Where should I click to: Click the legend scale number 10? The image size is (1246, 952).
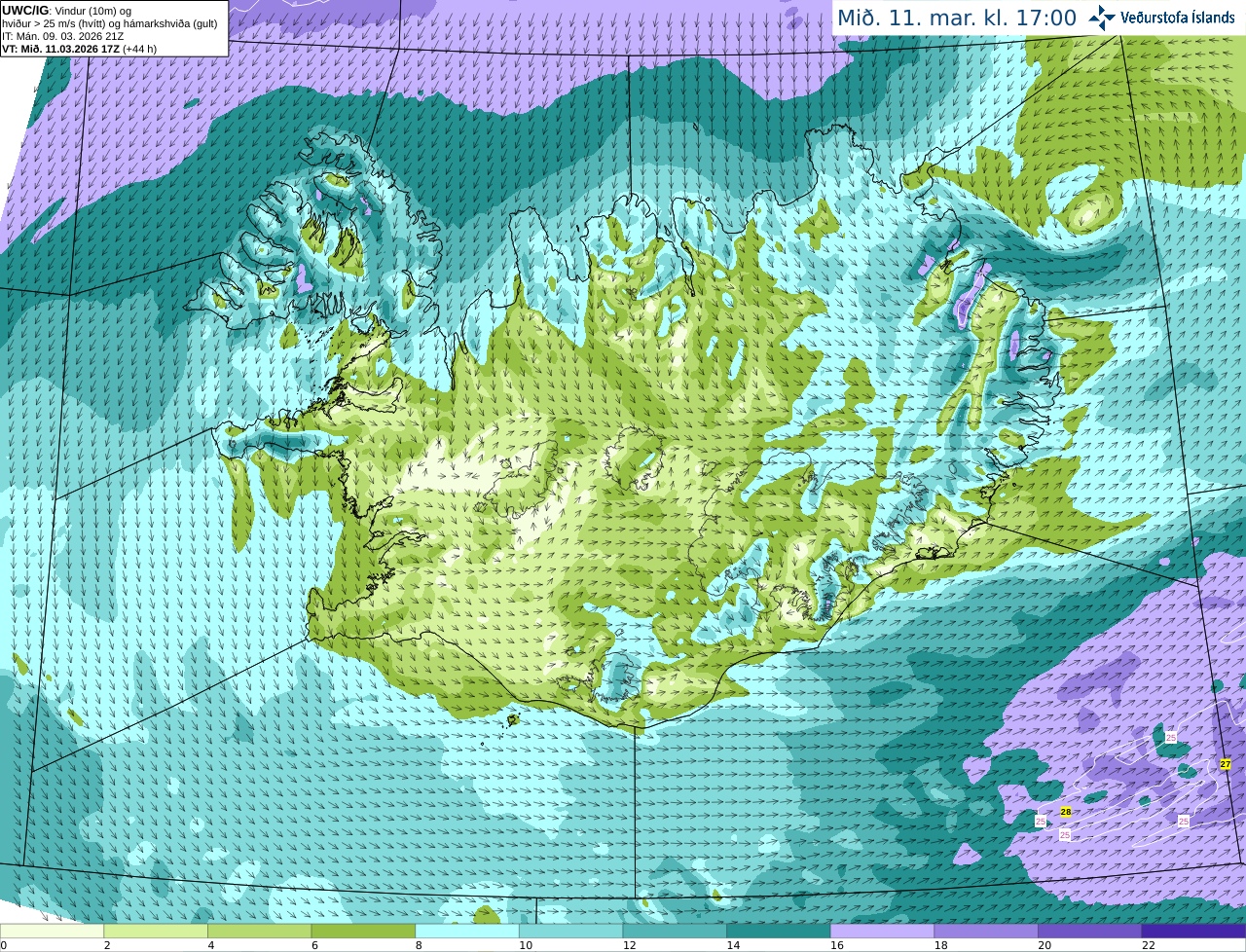[x=526, y=945]
